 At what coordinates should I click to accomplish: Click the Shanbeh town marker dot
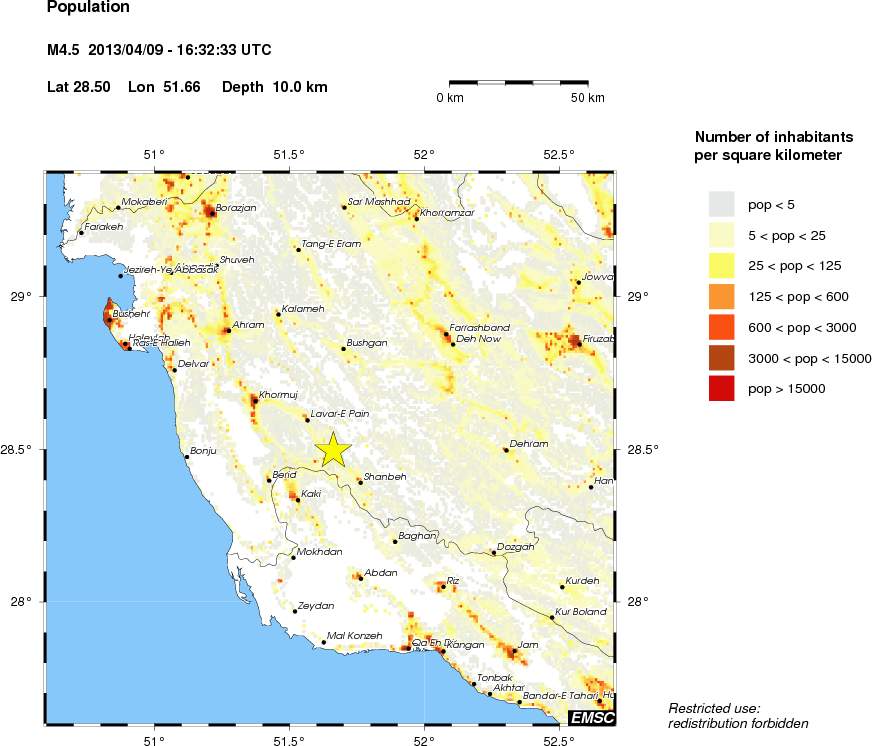pos(360,482)
